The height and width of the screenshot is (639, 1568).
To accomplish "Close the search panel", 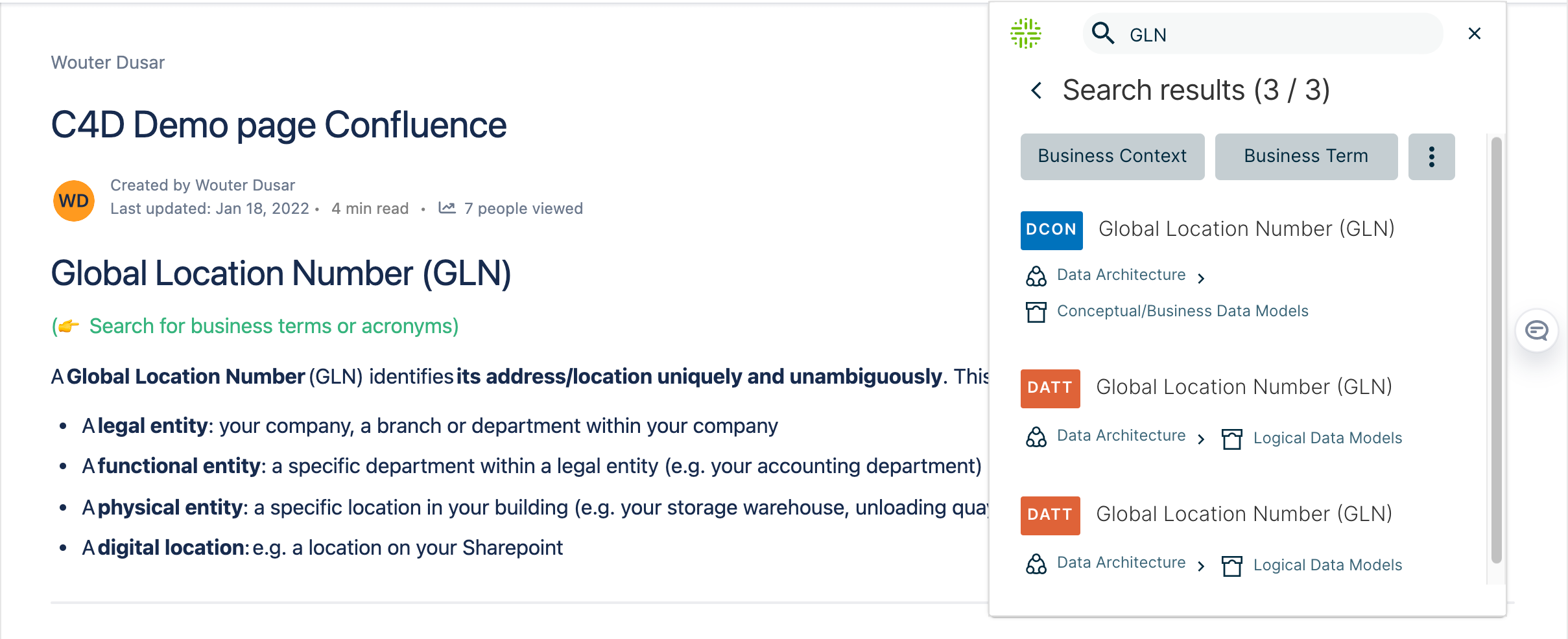I will (x=1474, y=34).
